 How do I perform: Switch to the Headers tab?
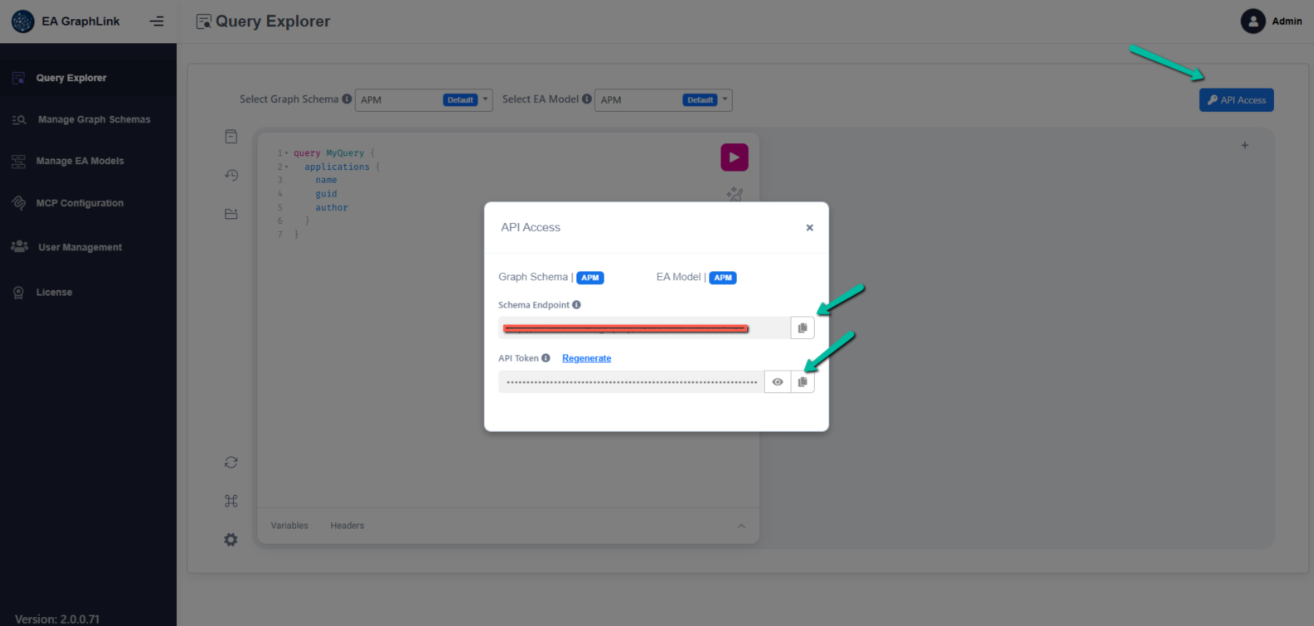click(347, 524)
